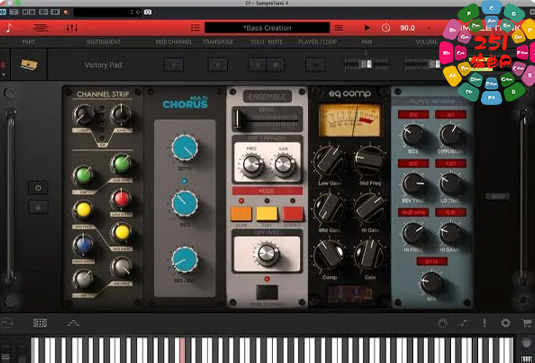Click the red knob on Channel Strip

click(x=122, y=199)
